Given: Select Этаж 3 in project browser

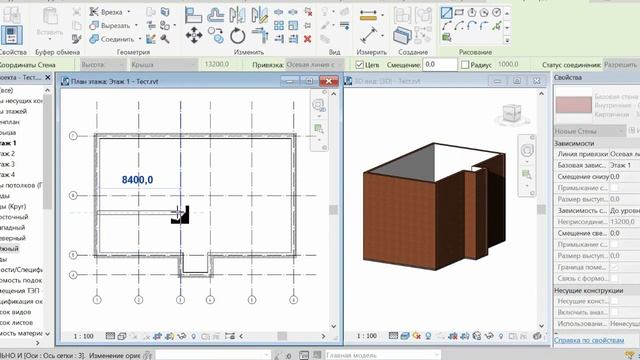Looking at the screenshot, I should [8, 164].
